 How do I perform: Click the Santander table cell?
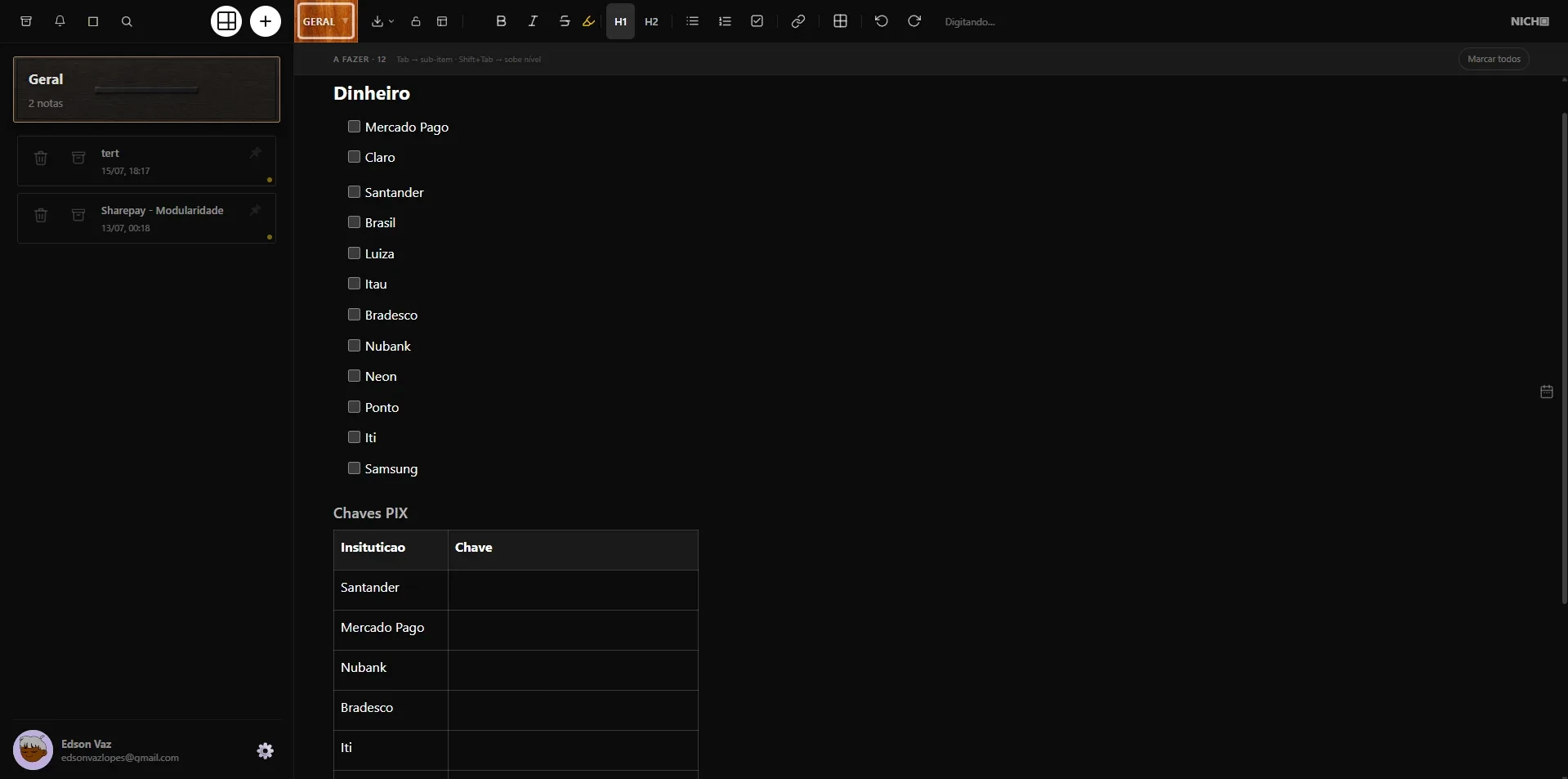391,589
